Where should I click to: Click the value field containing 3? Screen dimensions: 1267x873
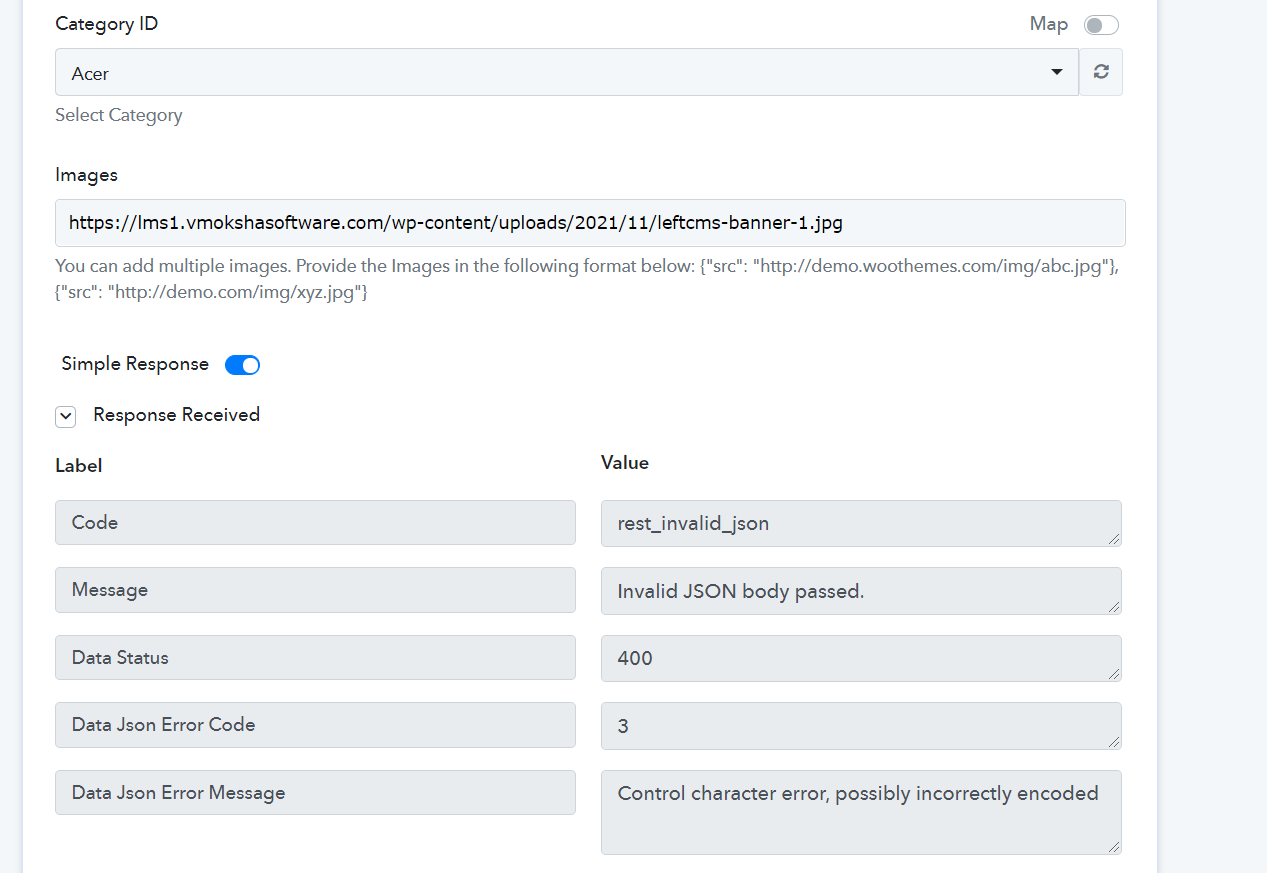click(x=861, y=726)
